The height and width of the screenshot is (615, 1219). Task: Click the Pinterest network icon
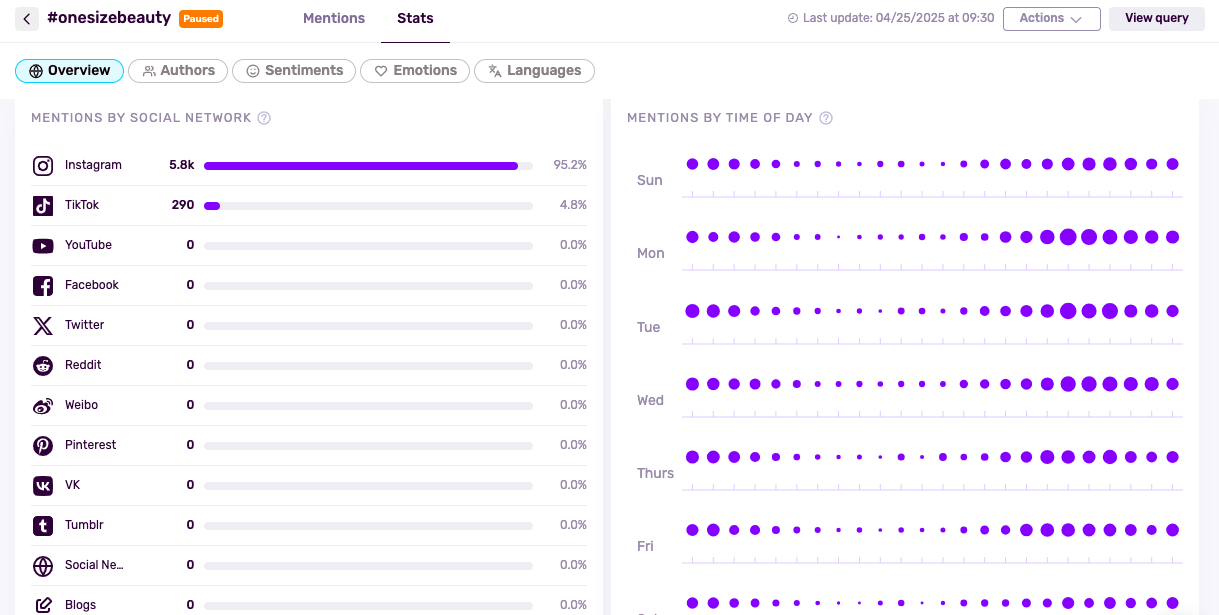pos(43,446)
